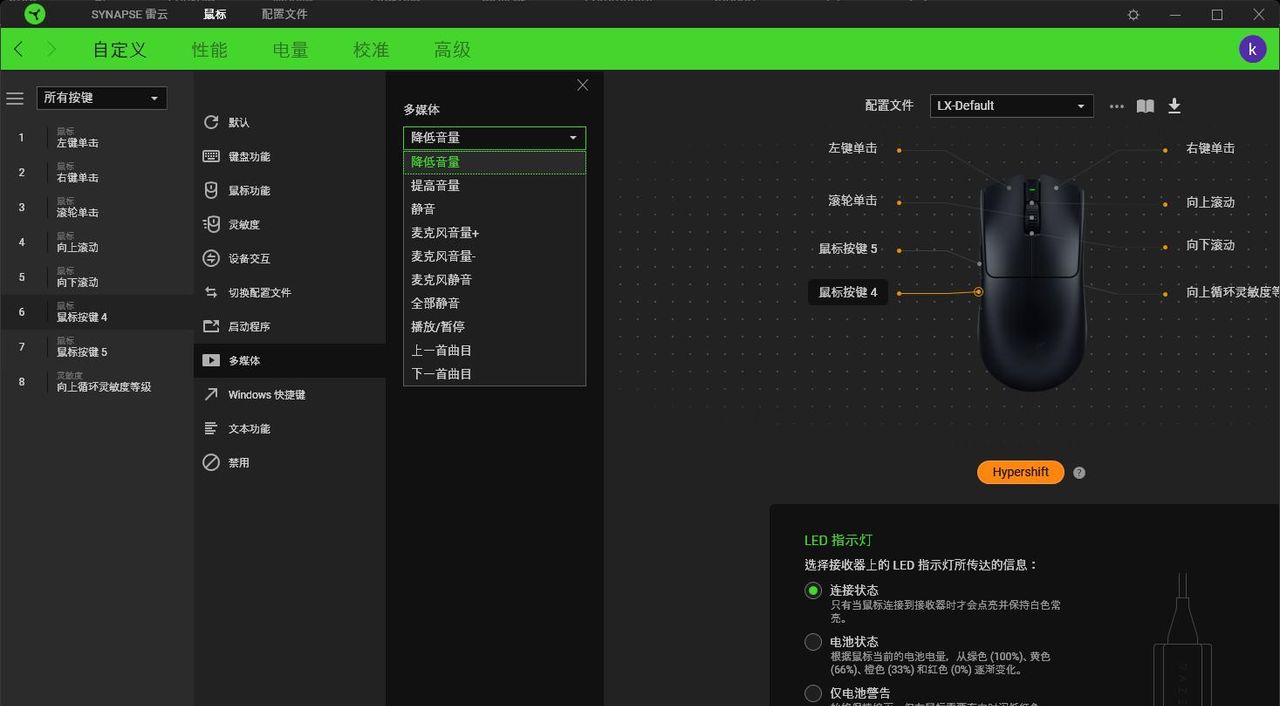Select row 3 滚轮单击 in button list
This screenshot has width=1280, height=706.
coord(97,208)
